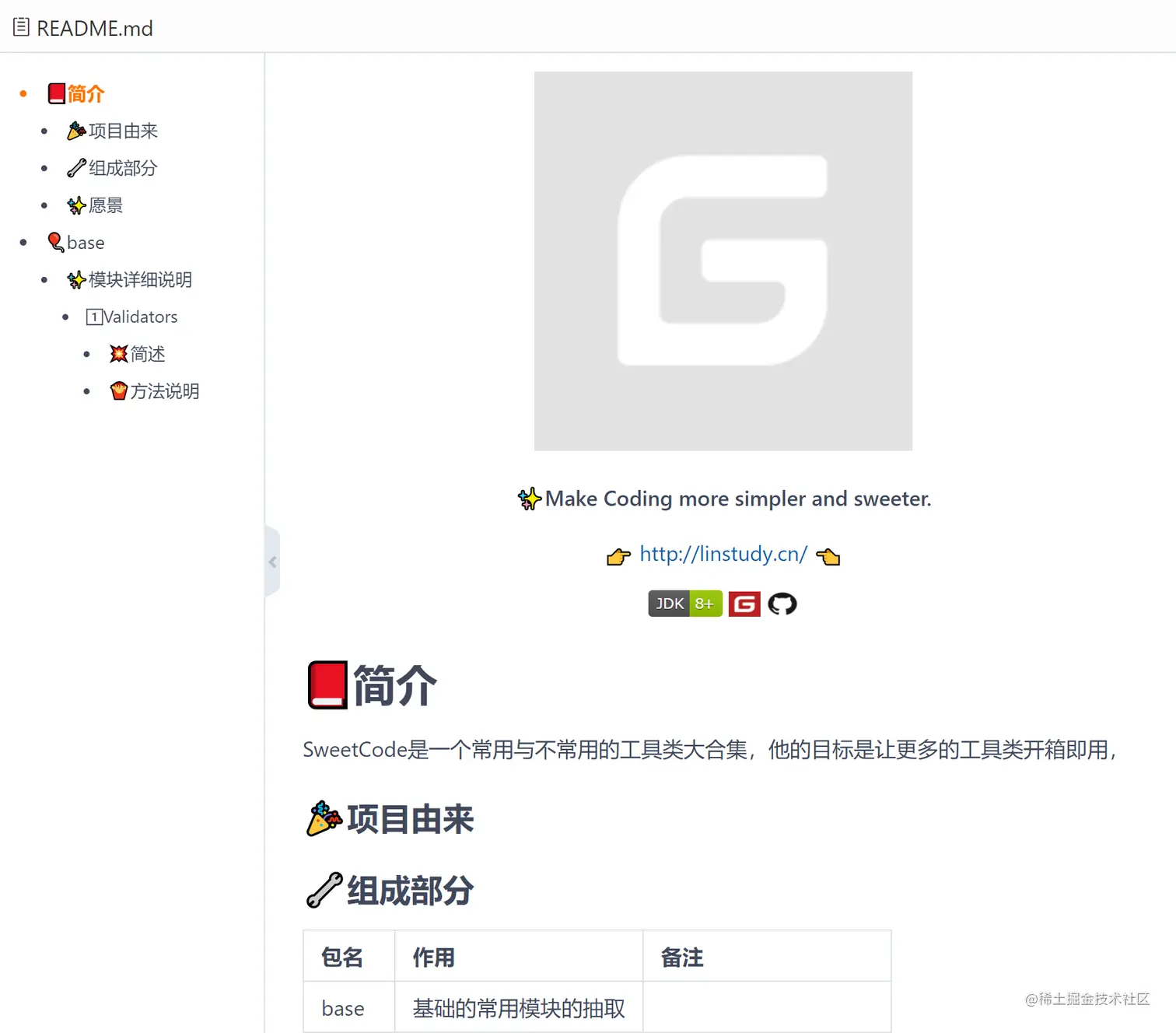Click the large Gitee logo image
The width and height of the screenshot is (1176, 1033).
[x=723, y=261]
